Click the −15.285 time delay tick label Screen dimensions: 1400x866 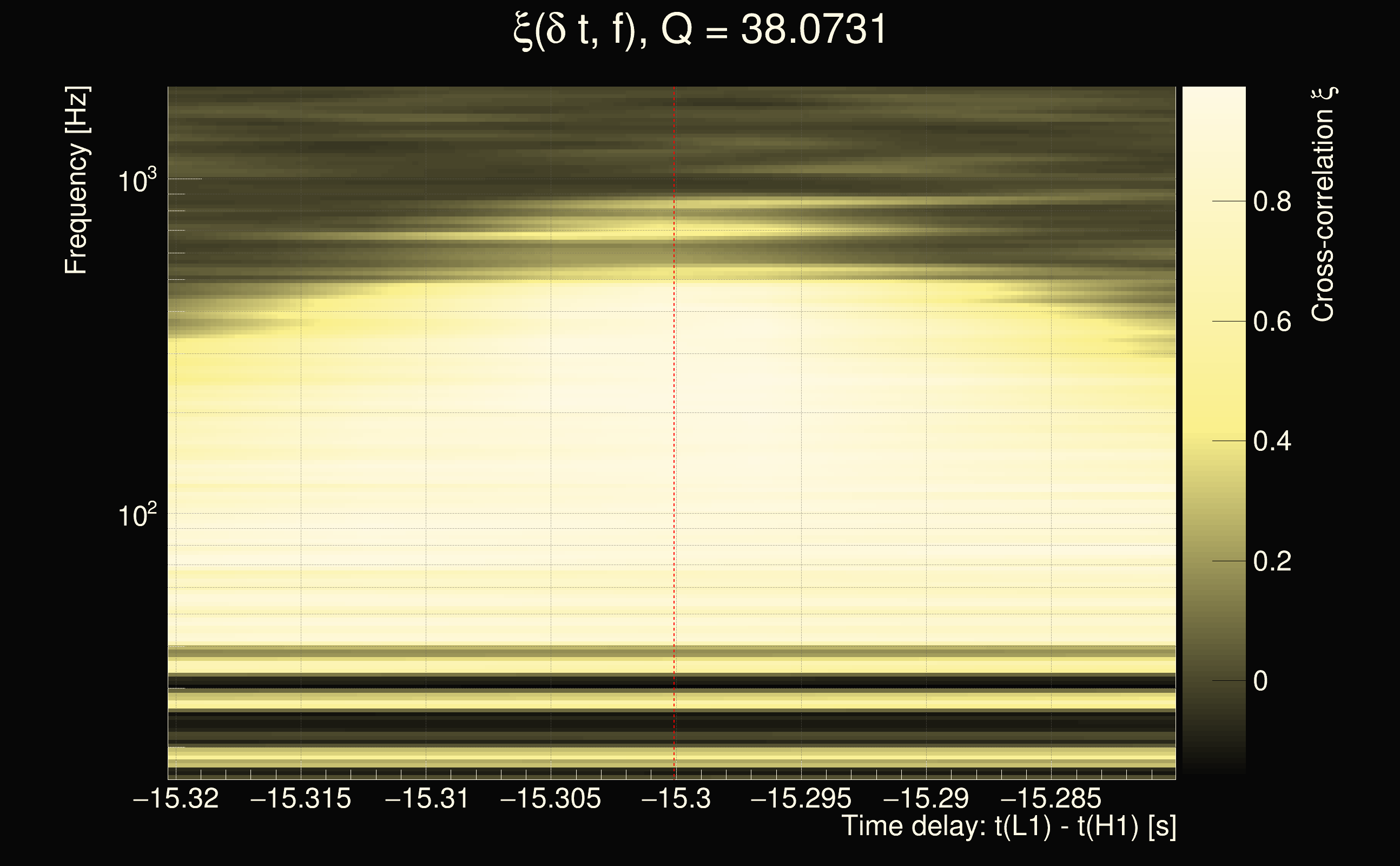[x=1051, y=798]
